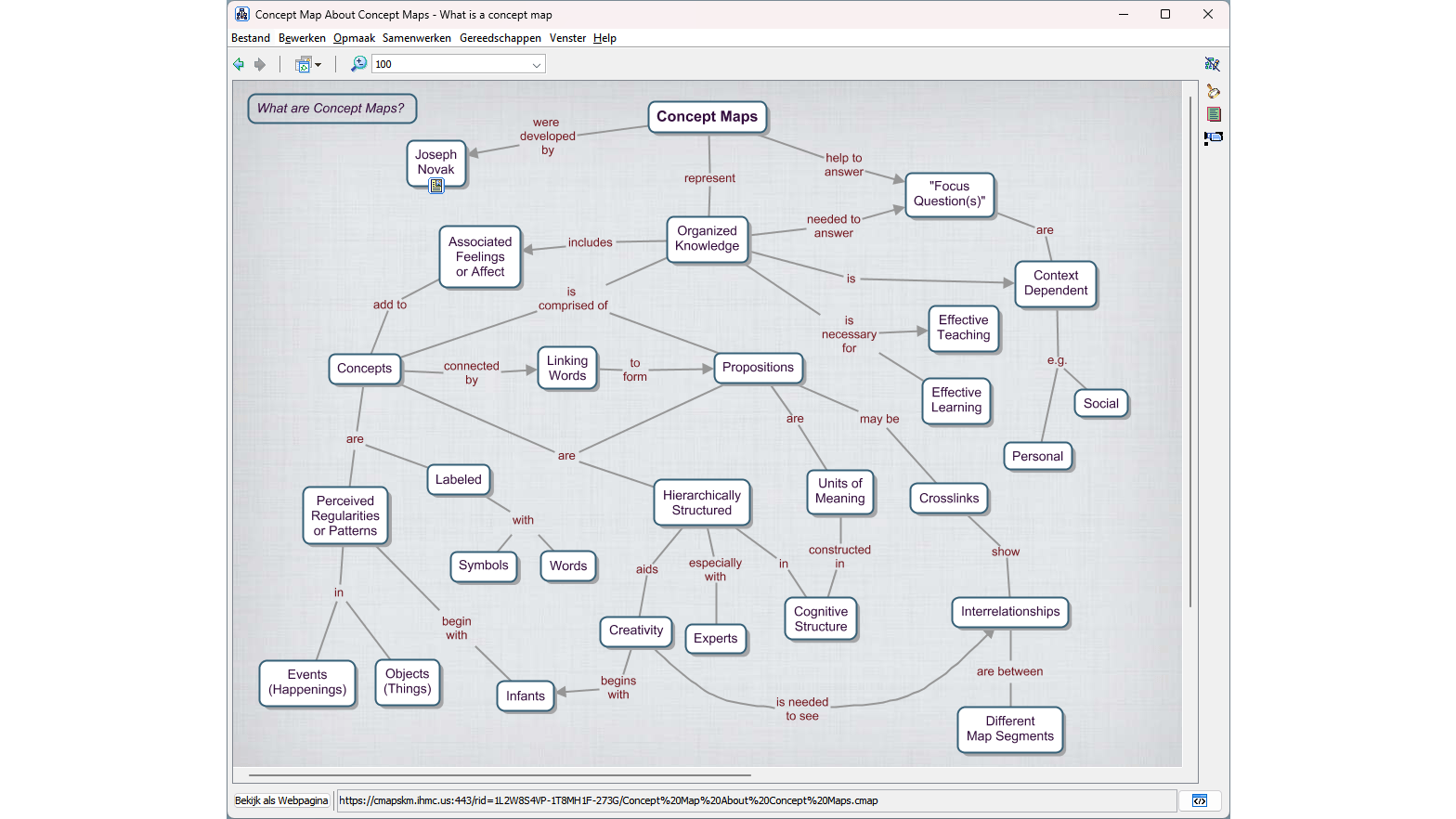Click the zoom magnifier icon
Viewport: 1456px width, 819px height.
(x=358, y=64)
